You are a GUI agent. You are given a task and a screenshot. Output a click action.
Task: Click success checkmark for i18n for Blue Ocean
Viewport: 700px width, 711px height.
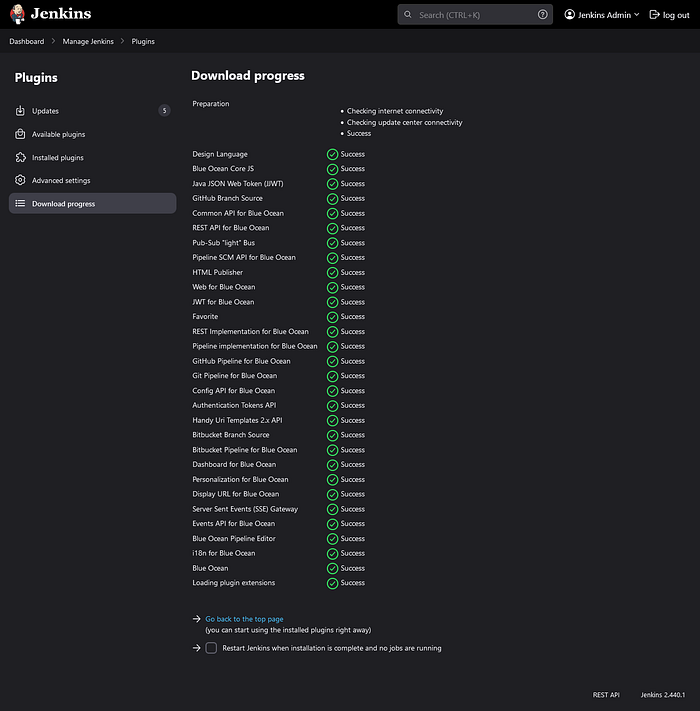332,554
